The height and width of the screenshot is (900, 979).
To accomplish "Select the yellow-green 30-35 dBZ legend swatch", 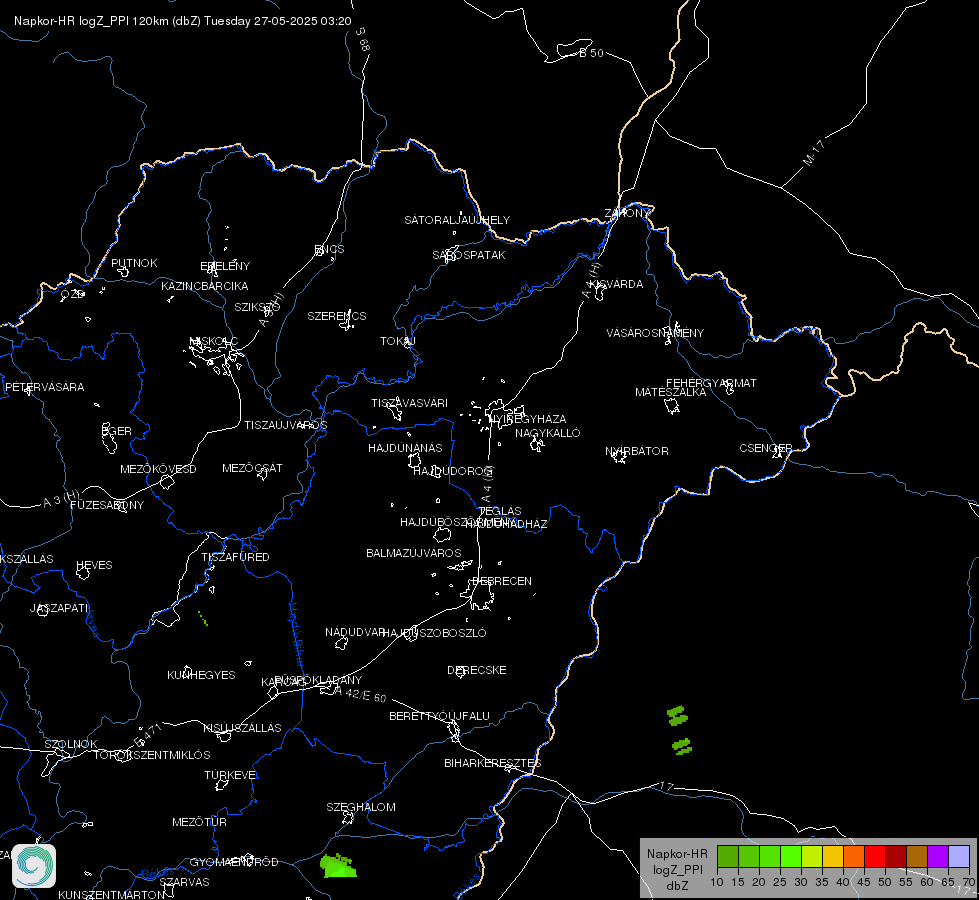I will pyautogui.click(x=812, y=857).
